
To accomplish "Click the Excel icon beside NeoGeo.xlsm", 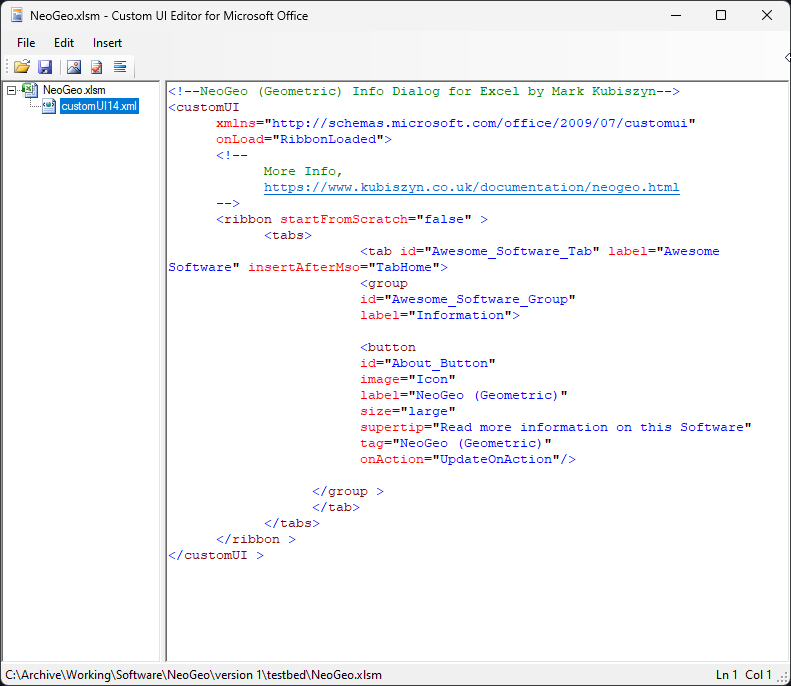I will (x=30, y=90).
